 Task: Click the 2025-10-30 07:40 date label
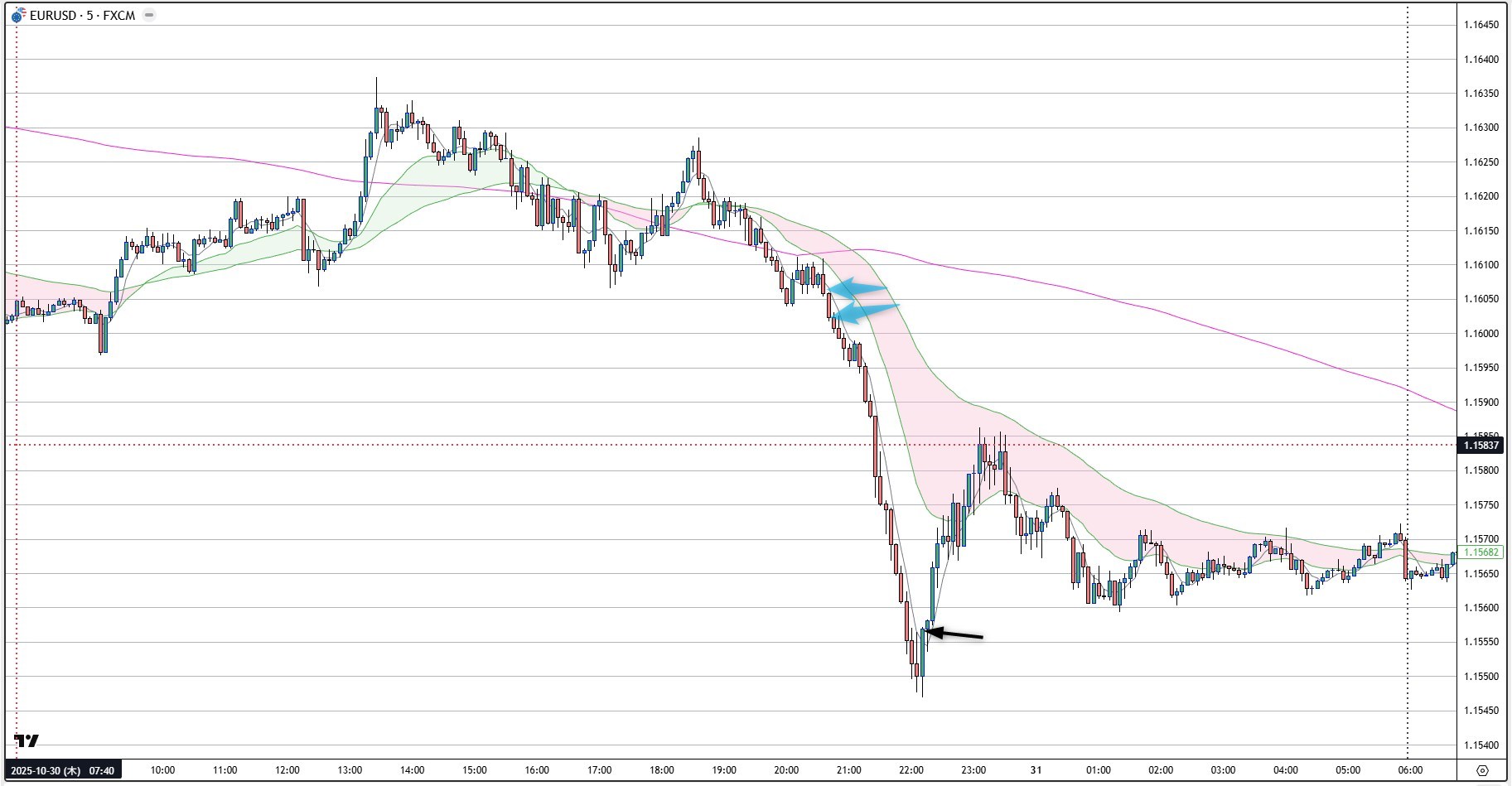[63, 770]
